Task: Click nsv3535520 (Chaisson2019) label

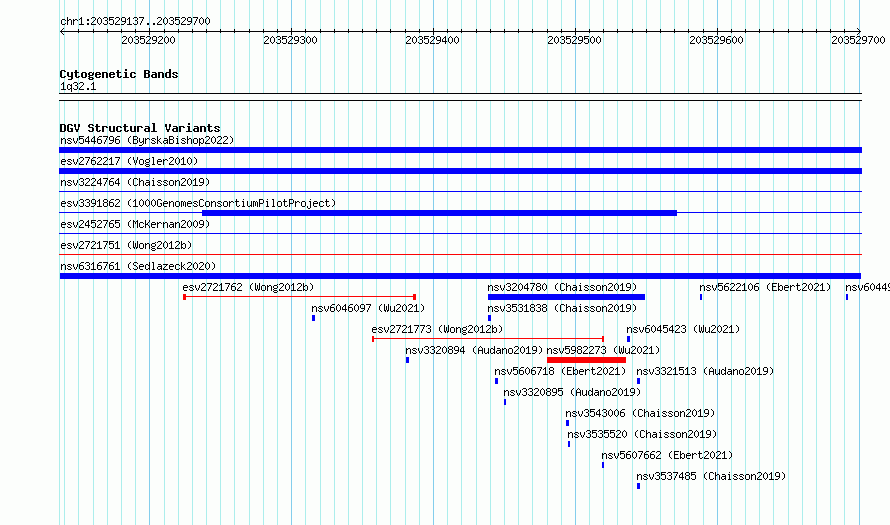Action: pyautogui.click(x=642, y=434)
